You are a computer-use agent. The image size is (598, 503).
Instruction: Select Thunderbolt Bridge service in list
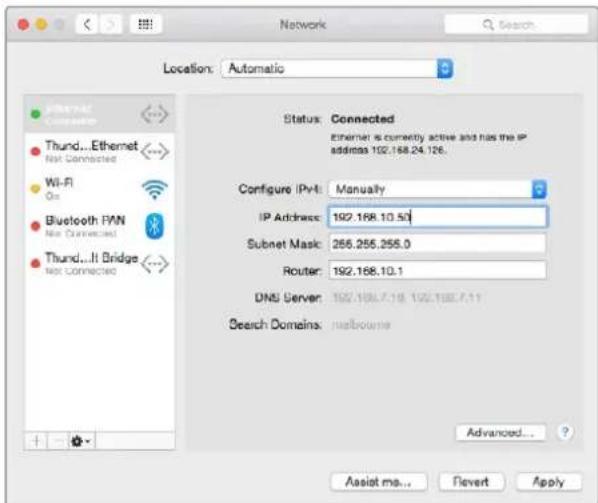100,264
